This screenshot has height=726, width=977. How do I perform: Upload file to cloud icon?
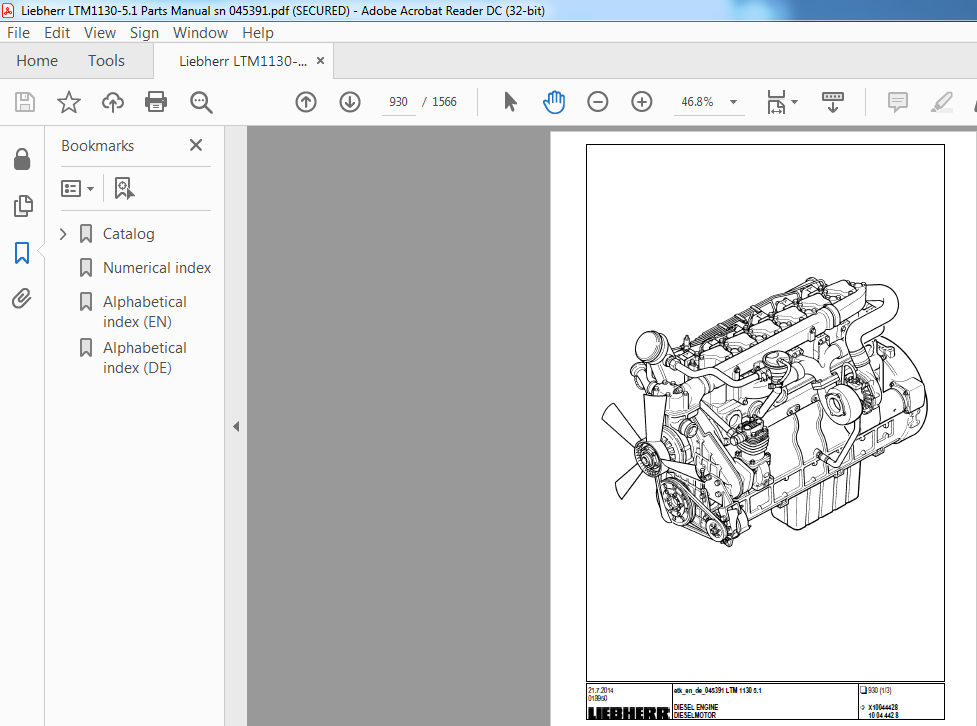point(113,102)
